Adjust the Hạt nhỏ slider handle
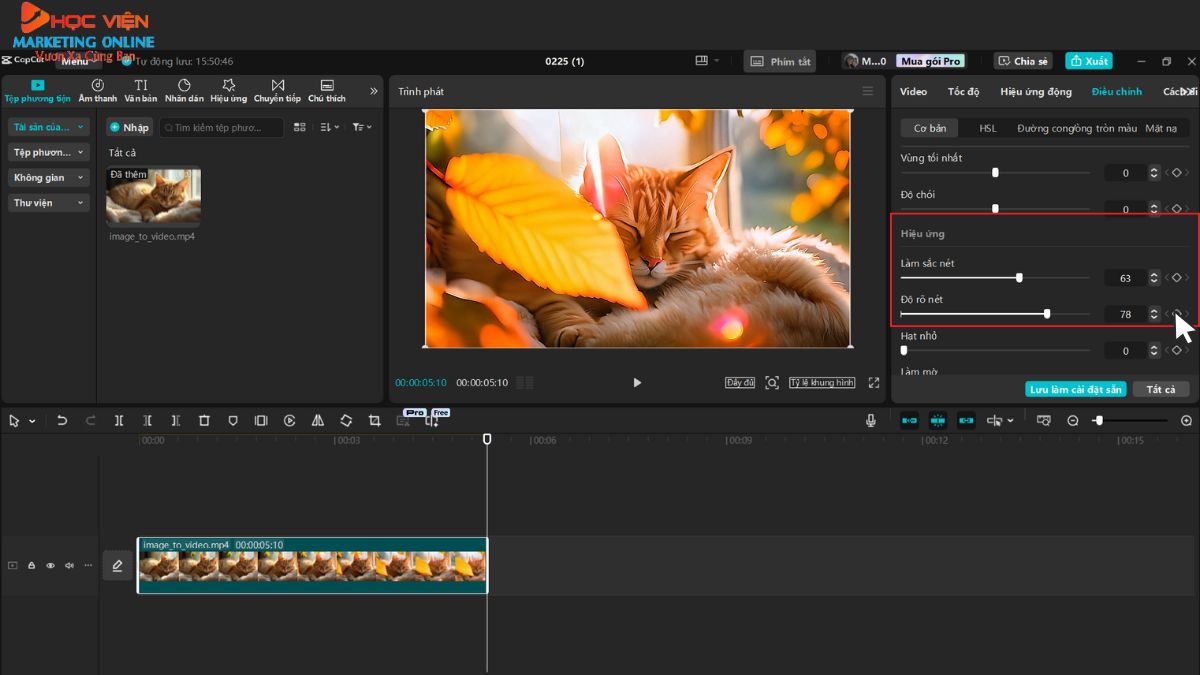The width and height of the screenshot is (1200, 675). coord(904,351)
